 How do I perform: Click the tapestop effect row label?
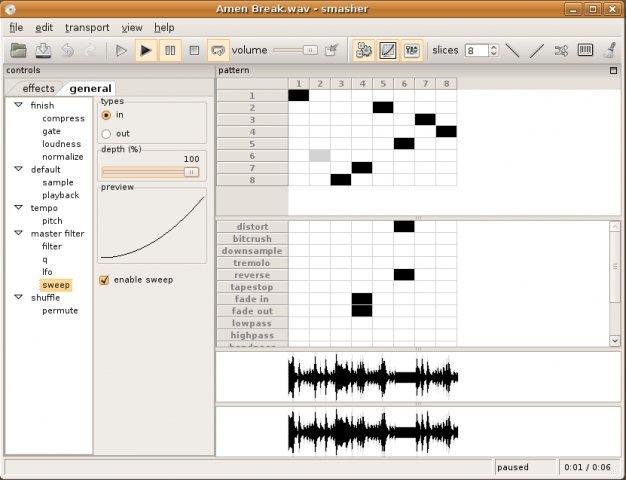[x=252, y=287]
